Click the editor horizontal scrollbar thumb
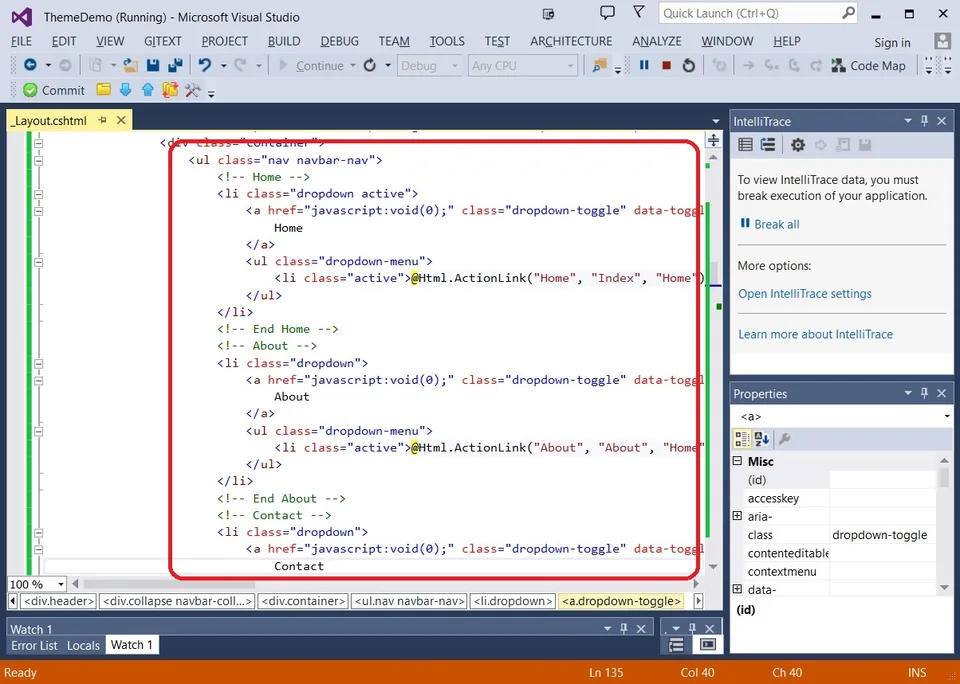 click(x=170, y=584)
